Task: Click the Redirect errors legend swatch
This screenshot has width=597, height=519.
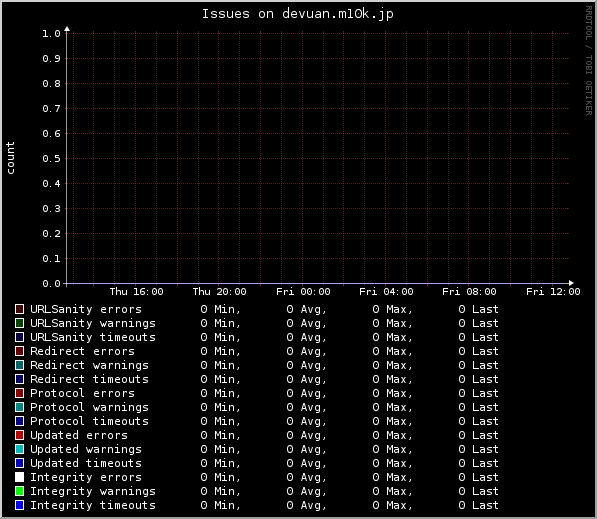Action: click(x=19, y=351)
